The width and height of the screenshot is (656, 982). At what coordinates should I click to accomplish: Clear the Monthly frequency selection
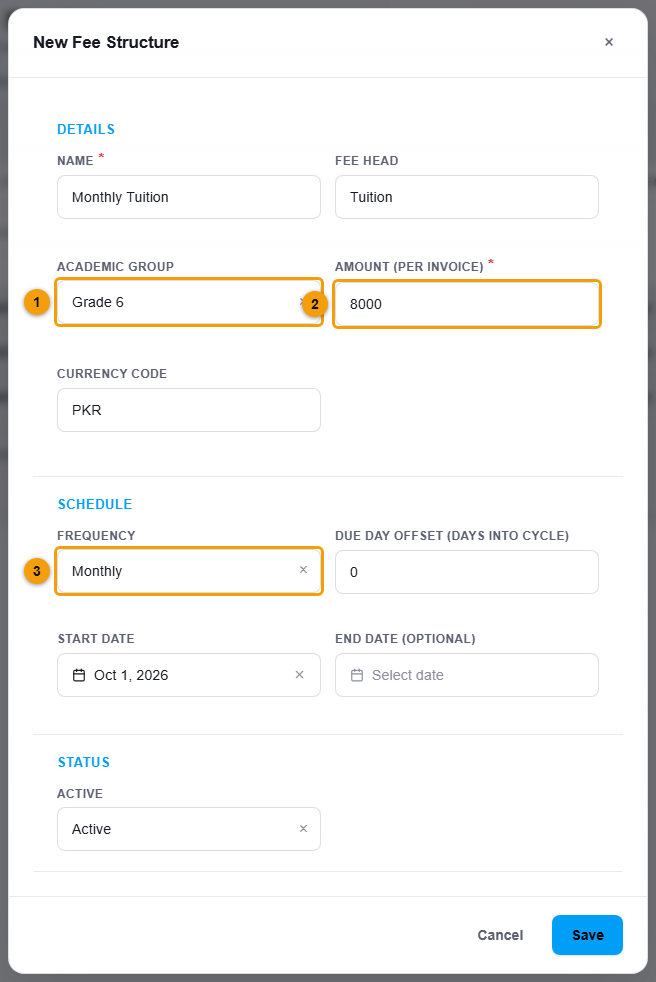pos(303,570)
